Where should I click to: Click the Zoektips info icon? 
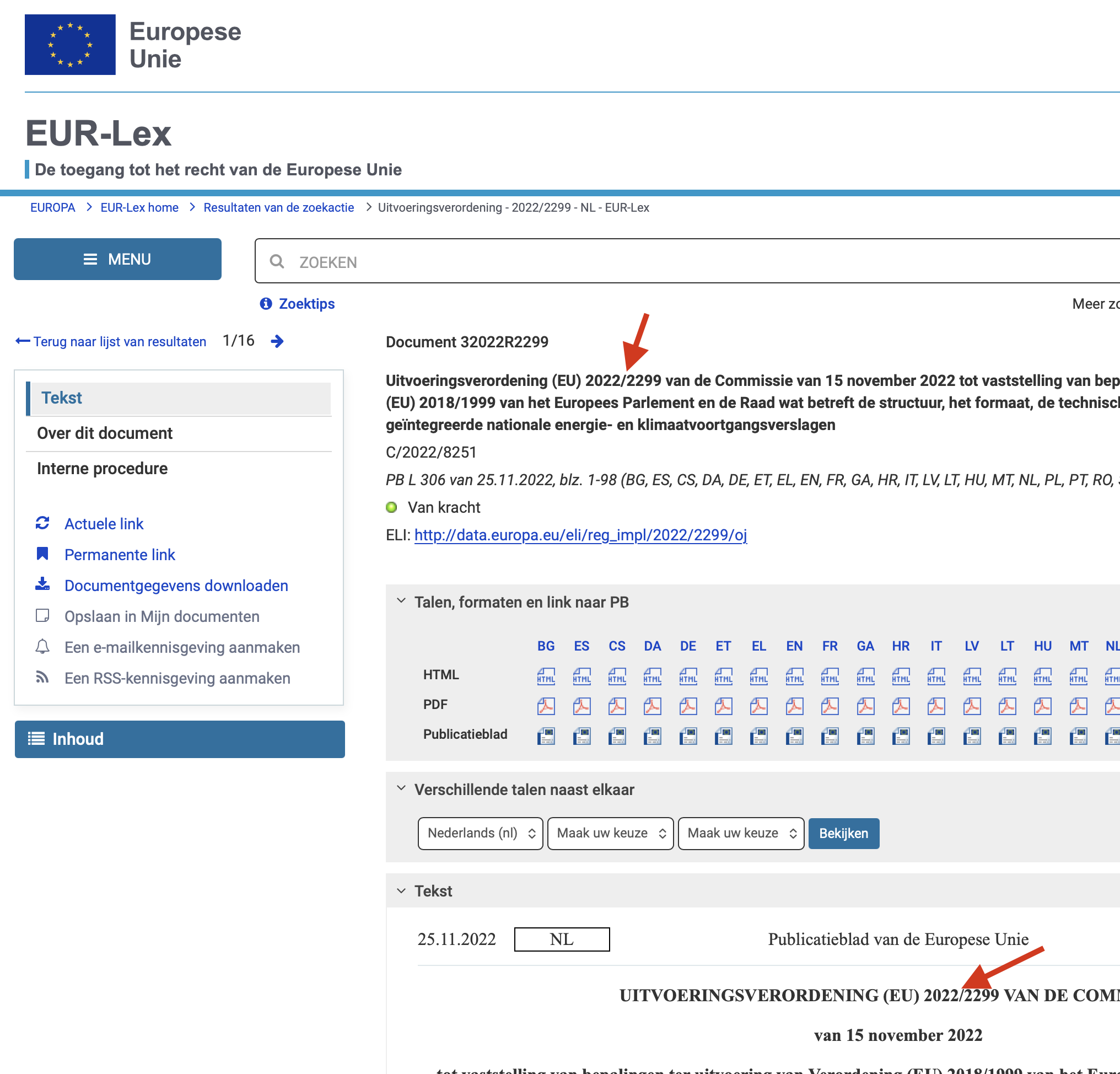coord(266,303)
